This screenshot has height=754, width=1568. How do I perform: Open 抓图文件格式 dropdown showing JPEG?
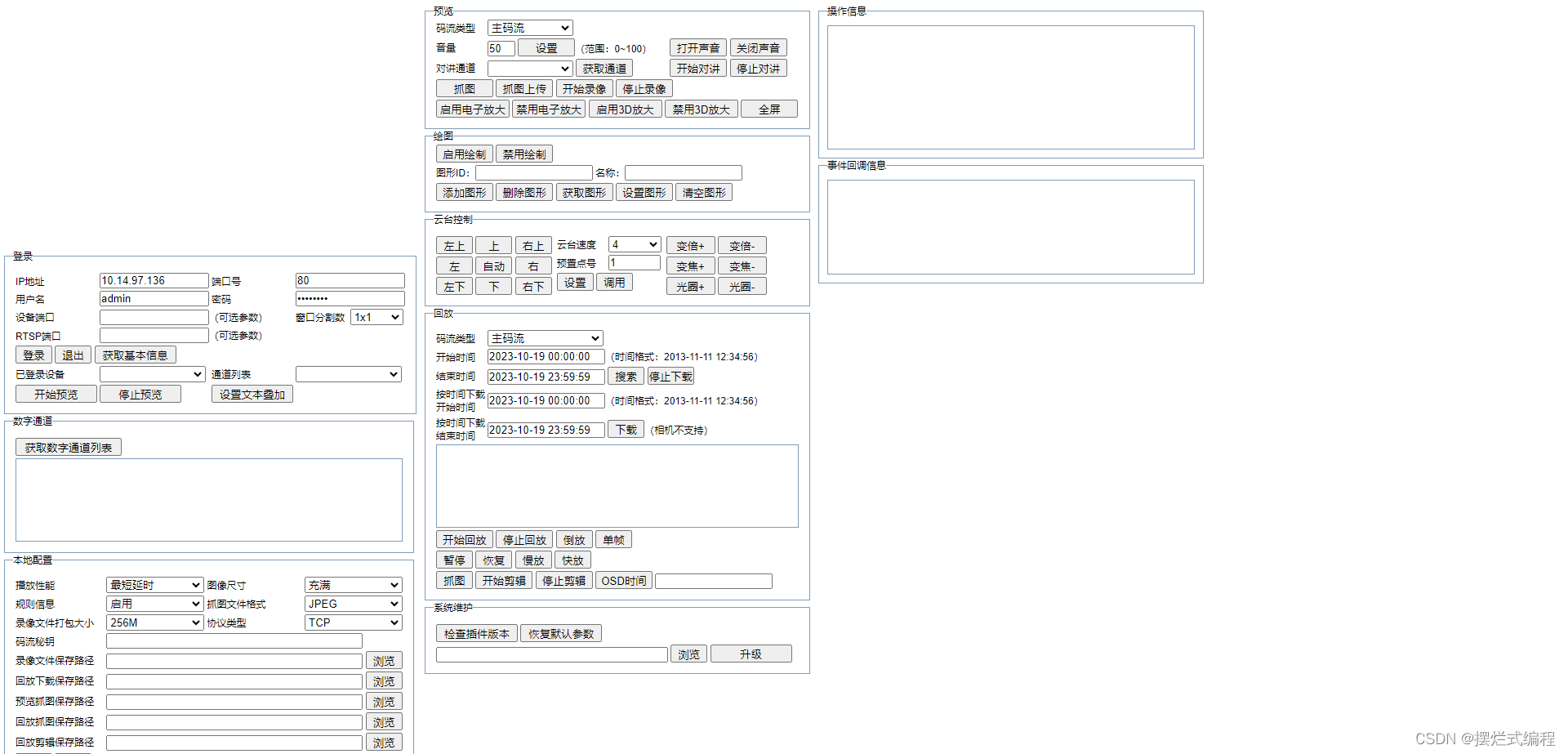(353, 604)
